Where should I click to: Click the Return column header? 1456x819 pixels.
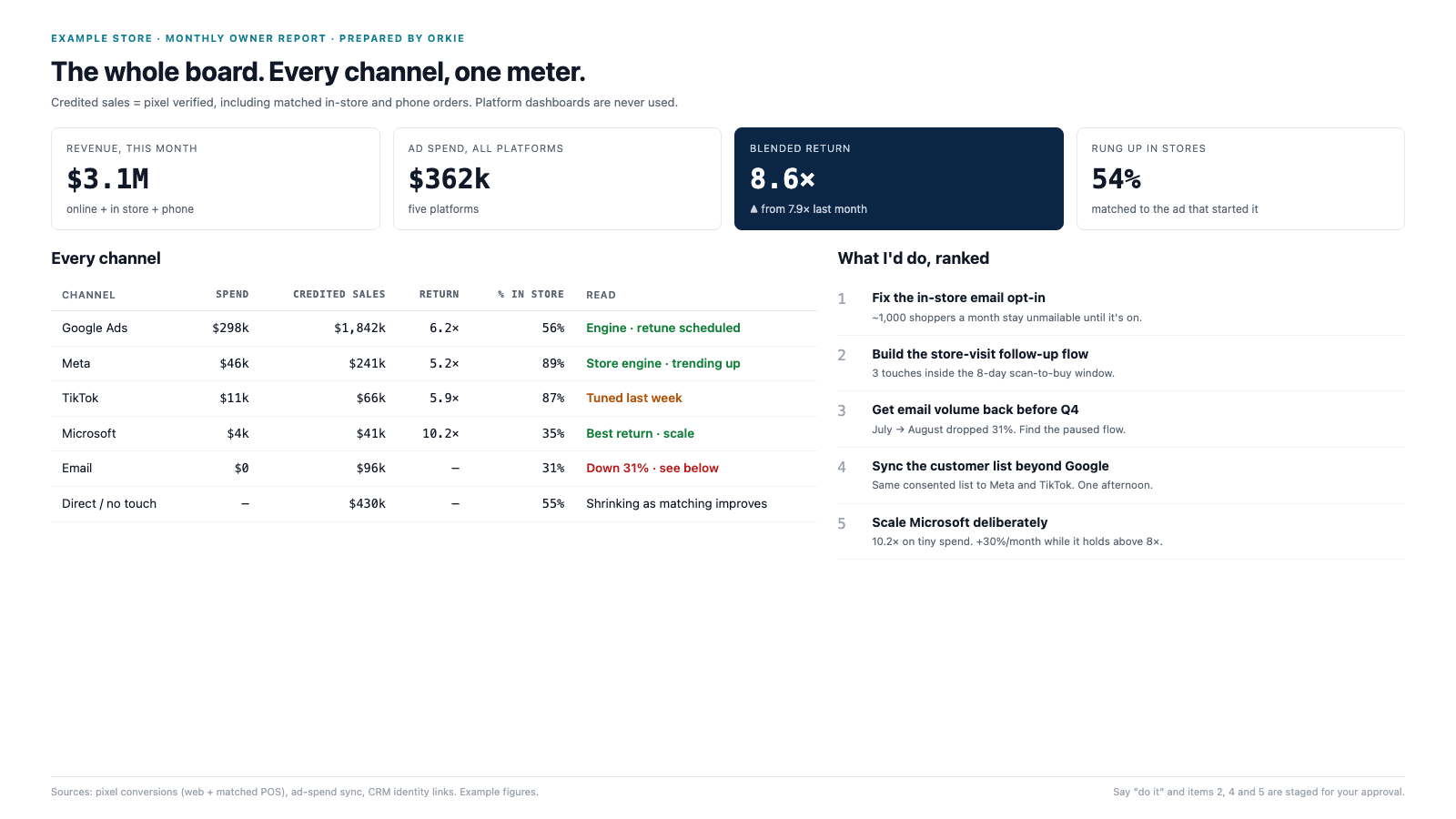tap(439, 295)
